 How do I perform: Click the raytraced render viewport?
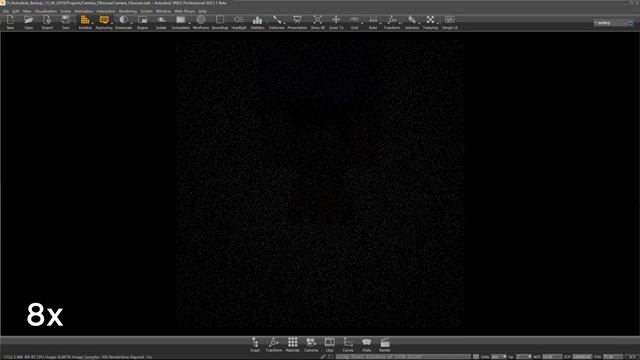point(320,184)
